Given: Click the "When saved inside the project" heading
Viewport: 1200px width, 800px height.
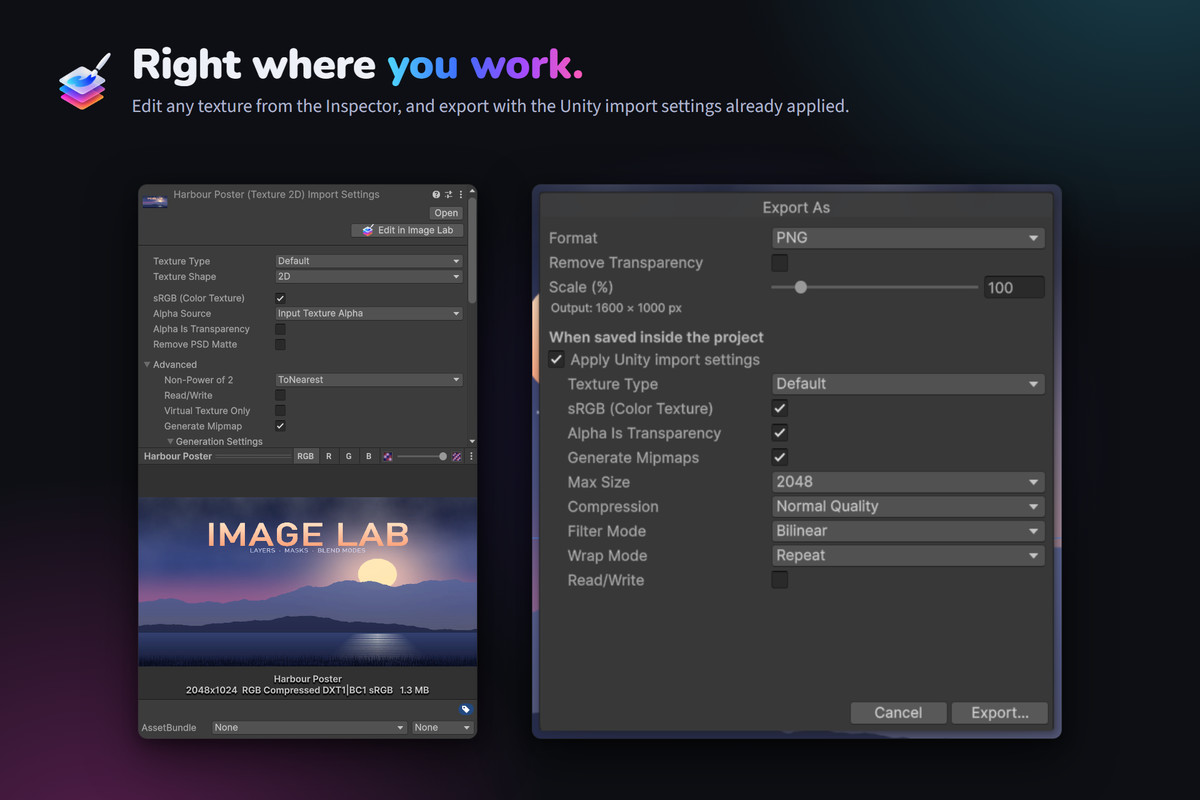Looking at the screenshot, I should (656, 337).
